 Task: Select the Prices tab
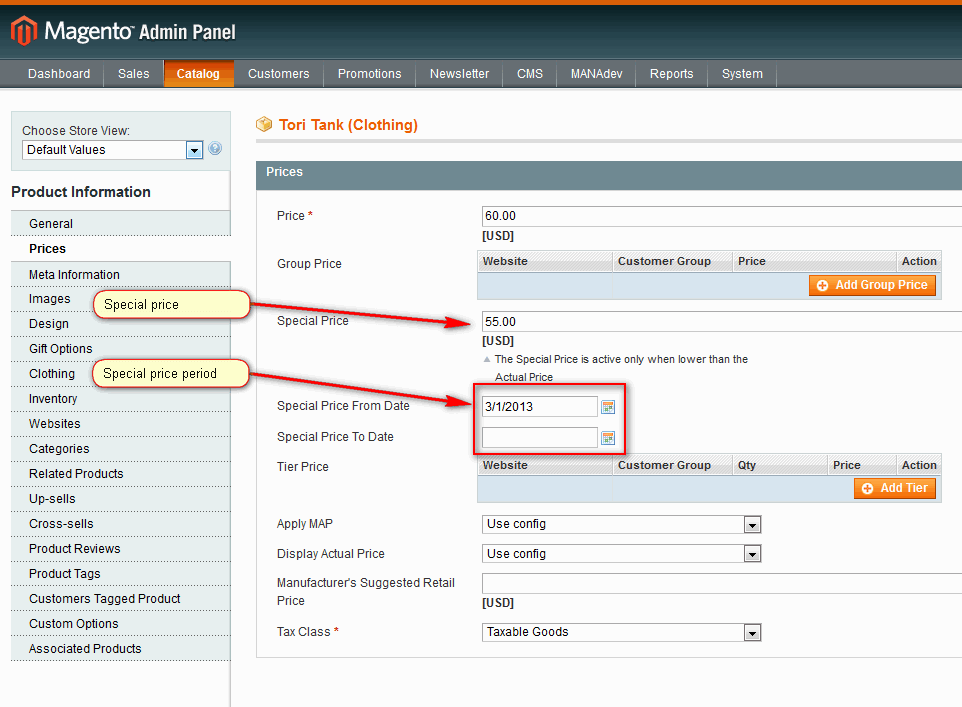click(x=120, y=249)
